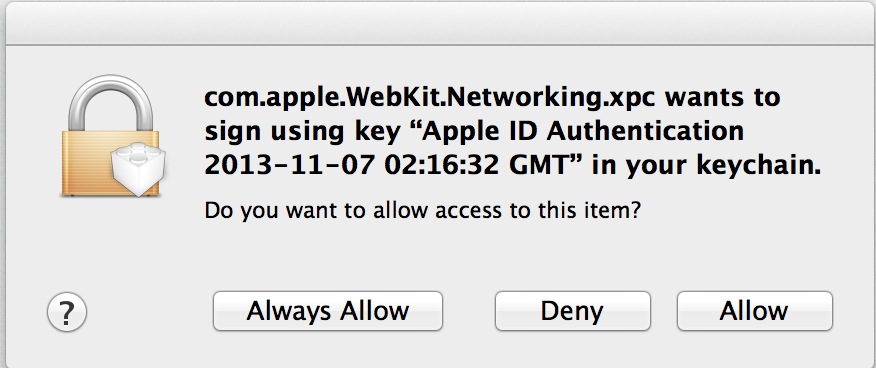
Task: Click the "sign using key" phrase
Action: pyautogui.click(x=308, y=133)
